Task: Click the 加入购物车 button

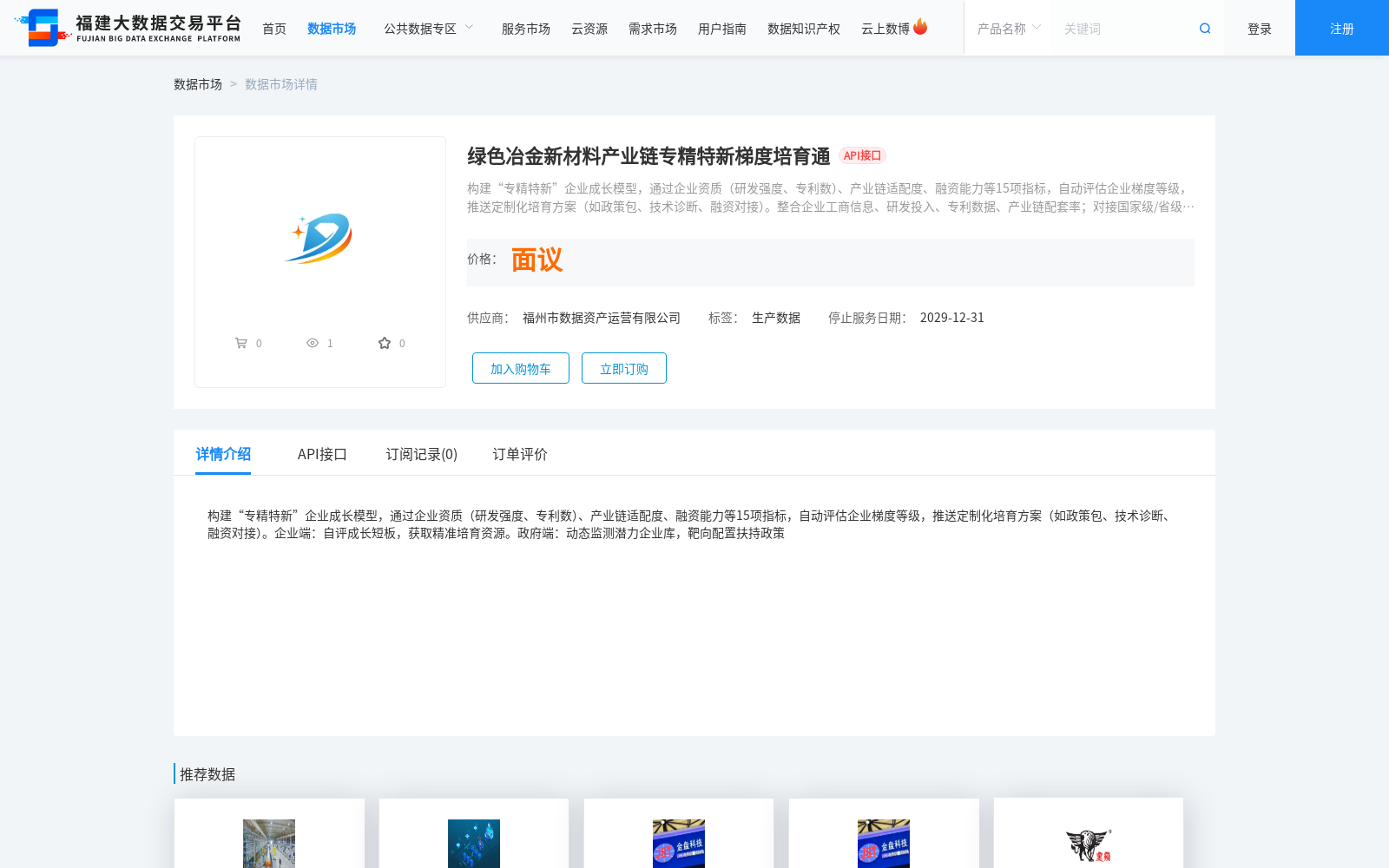Action: tap(521, 368)
